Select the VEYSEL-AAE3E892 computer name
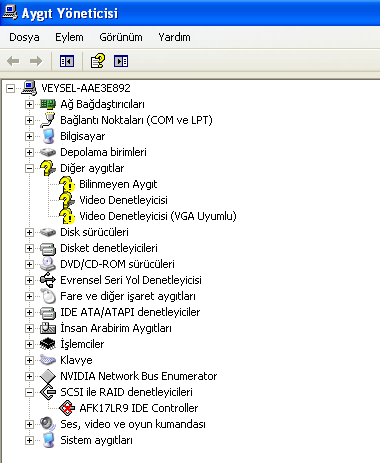Screen dimensions: 380x463 click(86, 88)
